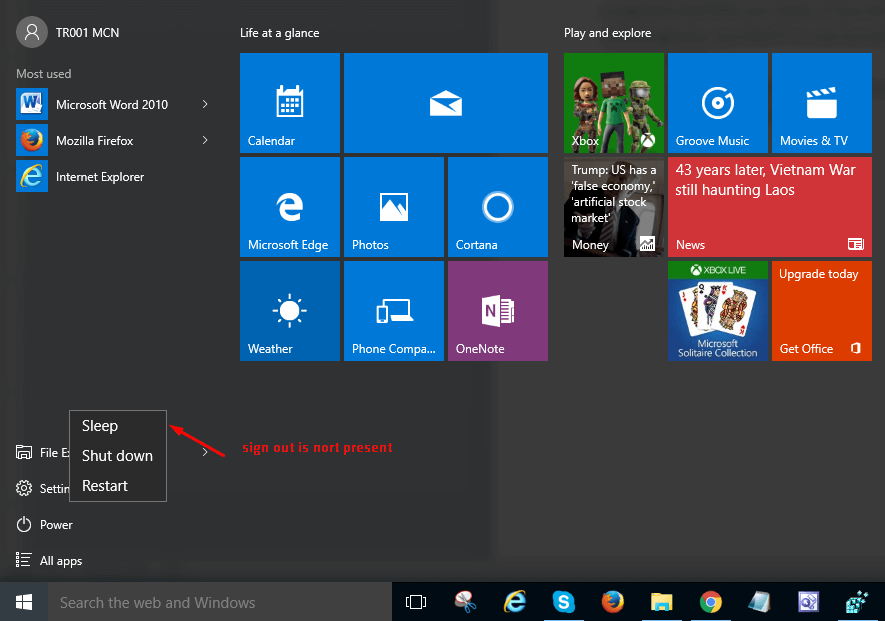Launch Microsoft Edge tile
Viewport: 885px width, 621px height.
(x=290, y=207)
